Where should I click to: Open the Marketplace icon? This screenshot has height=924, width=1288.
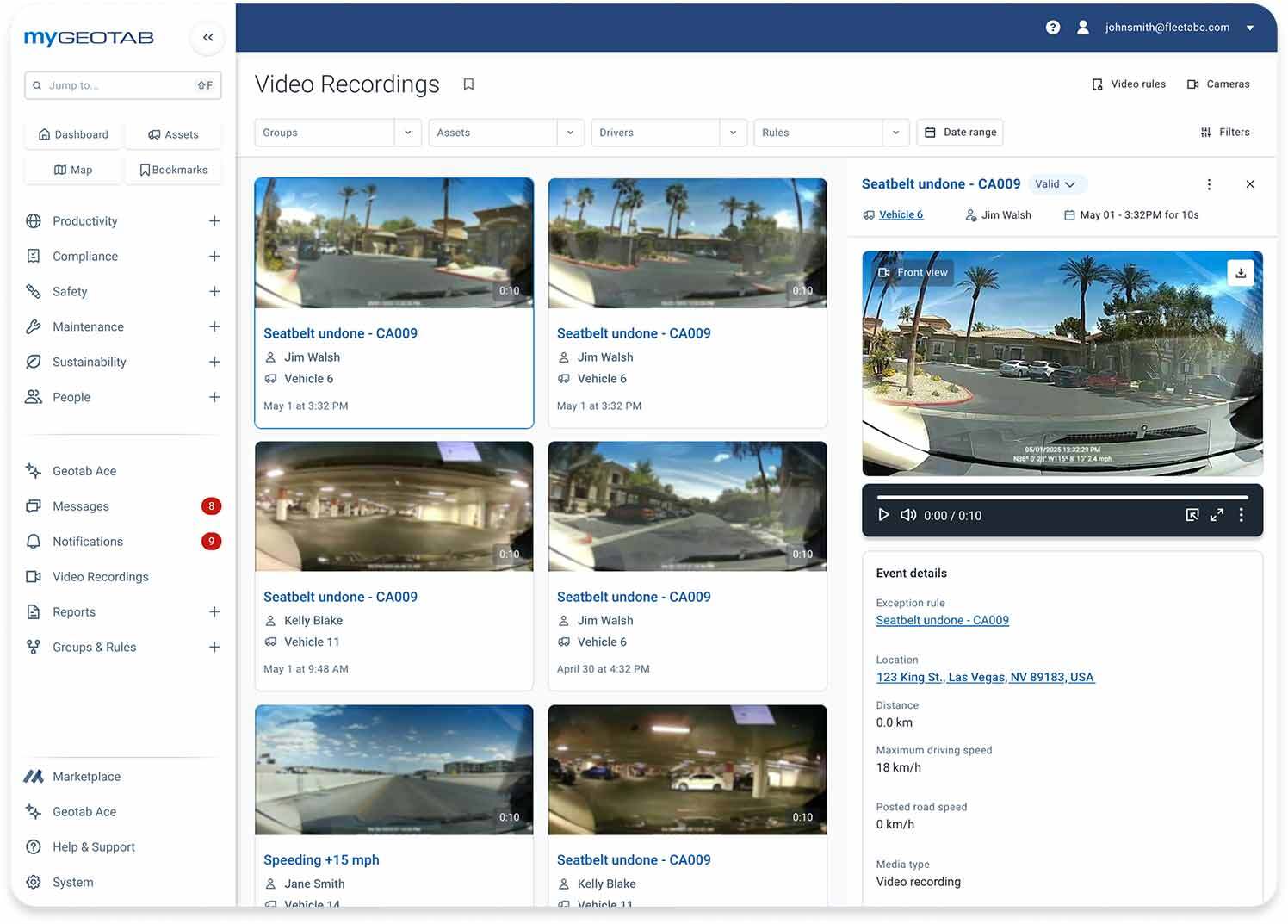[x=34, y=776]
